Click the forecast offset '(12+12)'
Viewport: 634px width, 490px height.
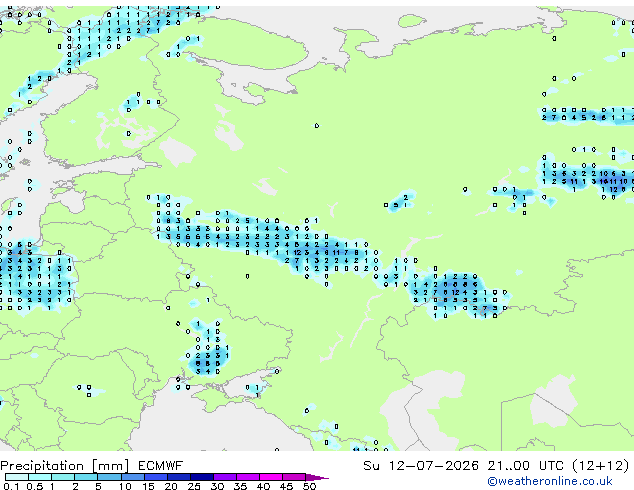click(x=601, y=466)
